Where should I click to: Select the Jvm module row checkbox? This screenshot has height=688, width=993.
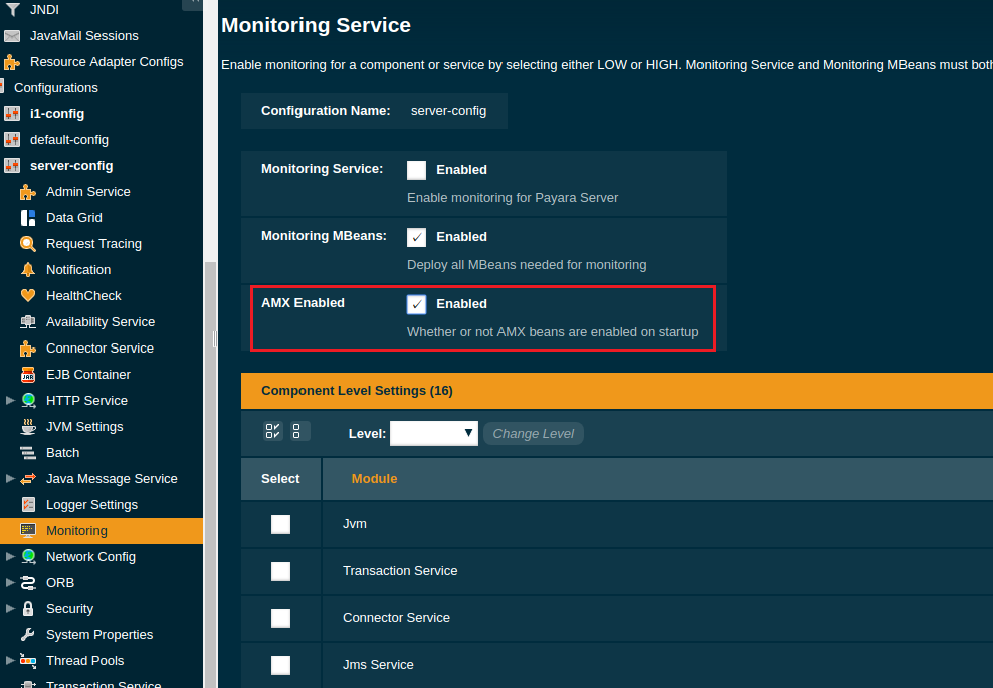point(280,524)
